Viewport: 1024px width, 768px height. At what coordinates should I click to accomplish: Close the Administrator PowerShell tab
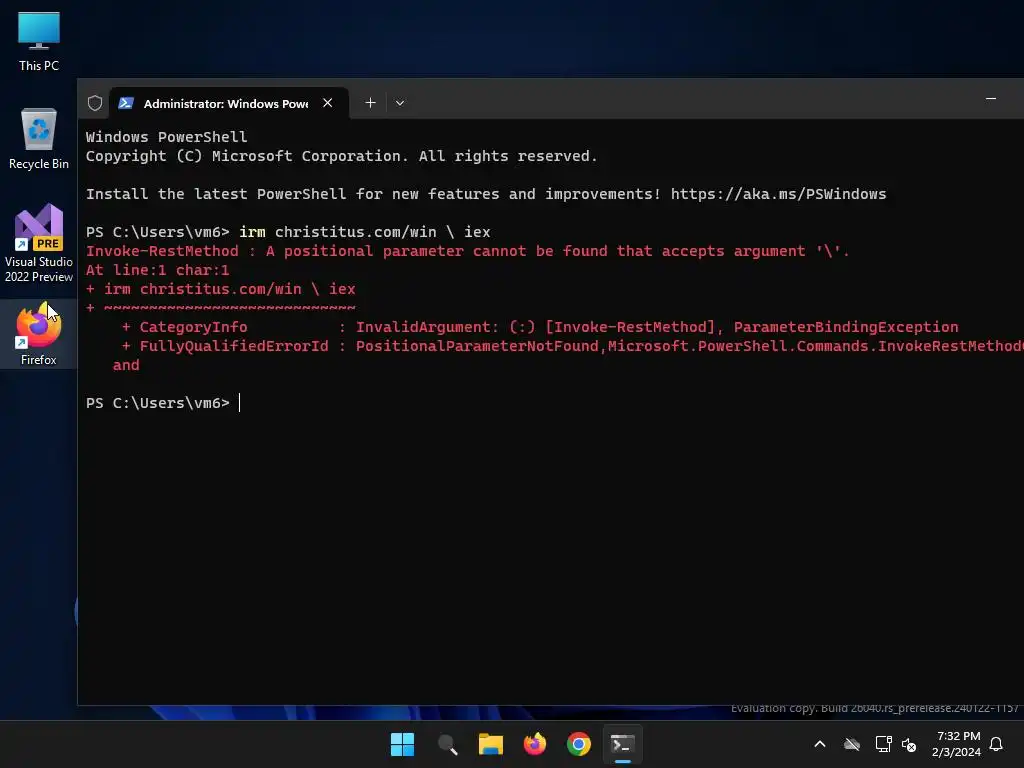click(328, 103)
